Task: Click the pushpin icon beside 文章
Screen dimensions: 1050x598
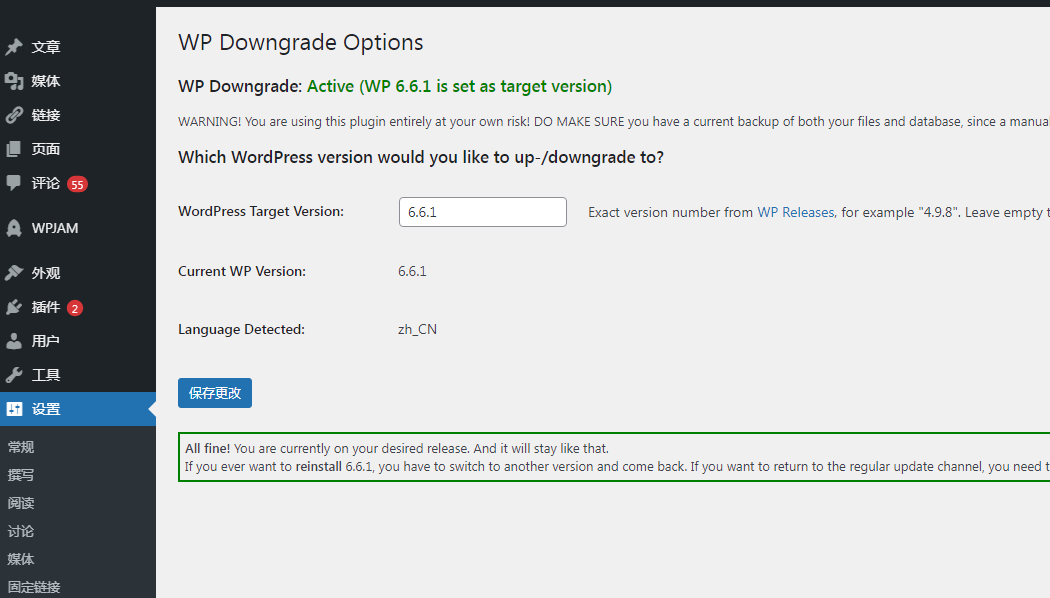Action: (14, 47)
